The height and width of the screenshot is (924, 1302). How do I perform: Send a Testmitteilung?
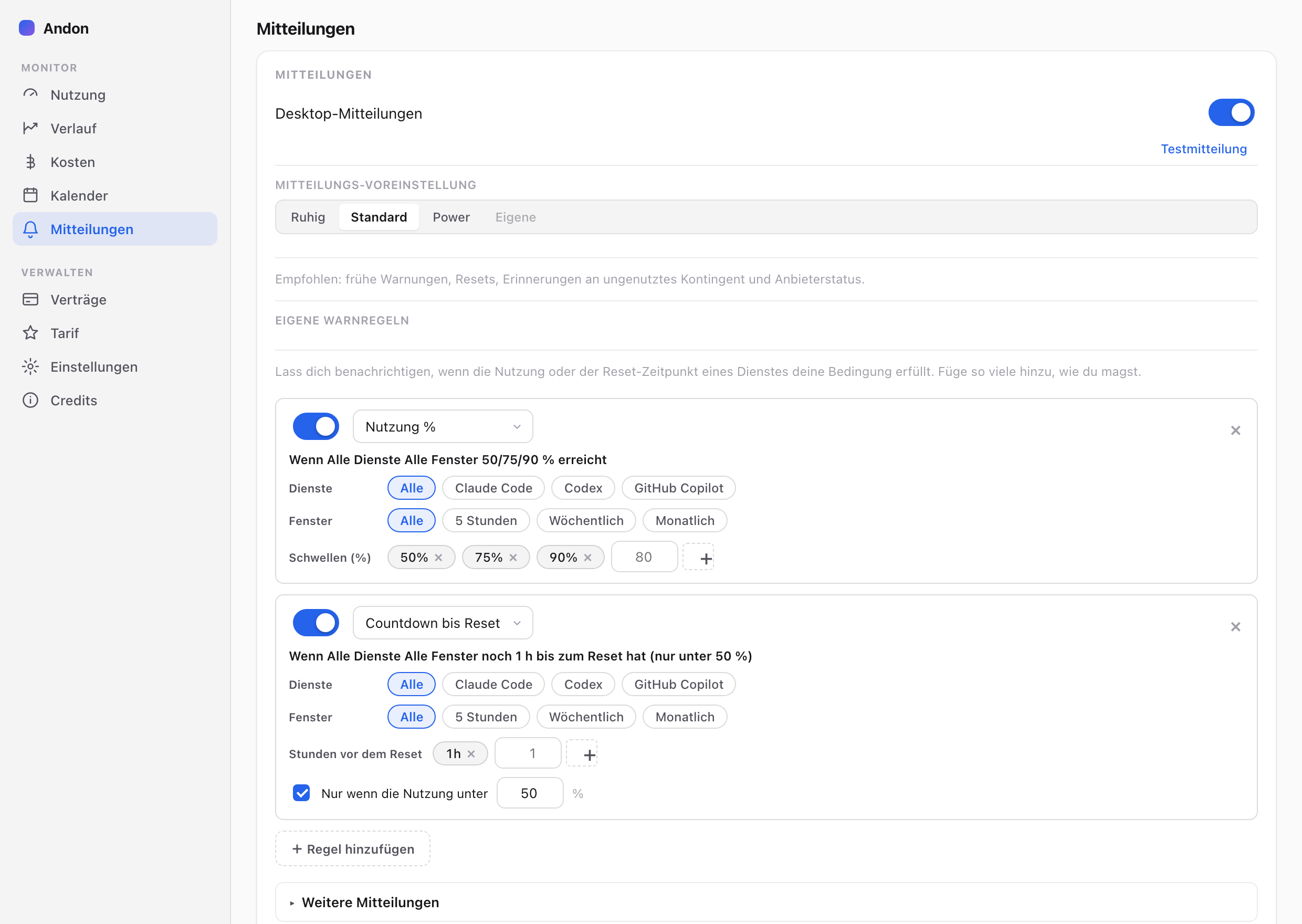click(x=1204, y=149)
